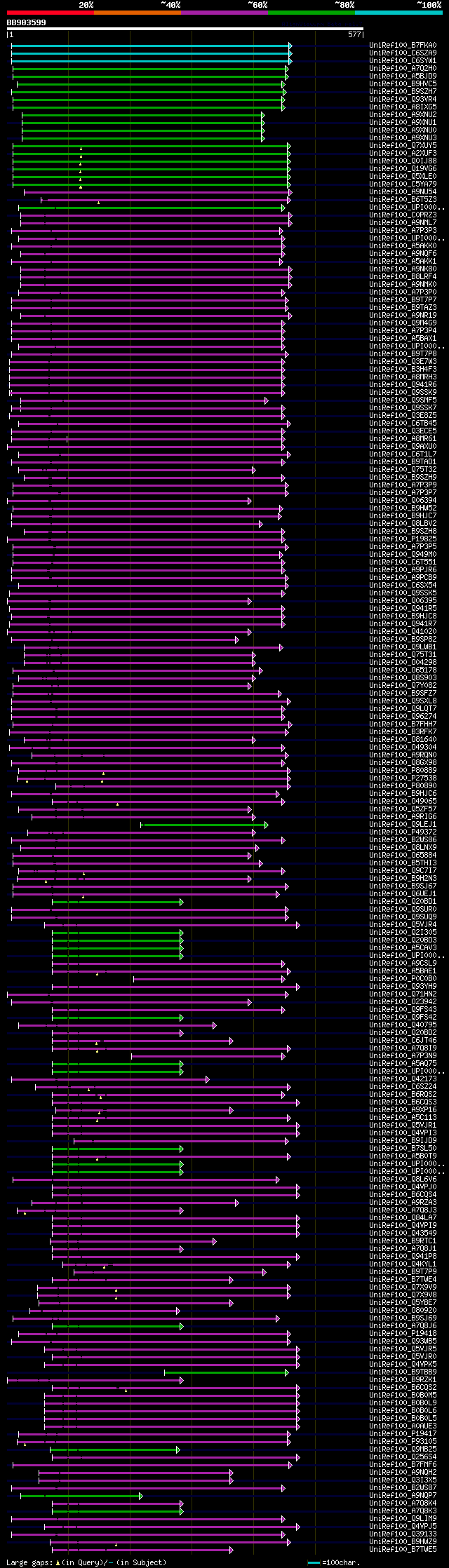Screen dimensions: 449x1568
Task: Select the UniRef100_Q41020 label
Action: (x=403, y=631)
